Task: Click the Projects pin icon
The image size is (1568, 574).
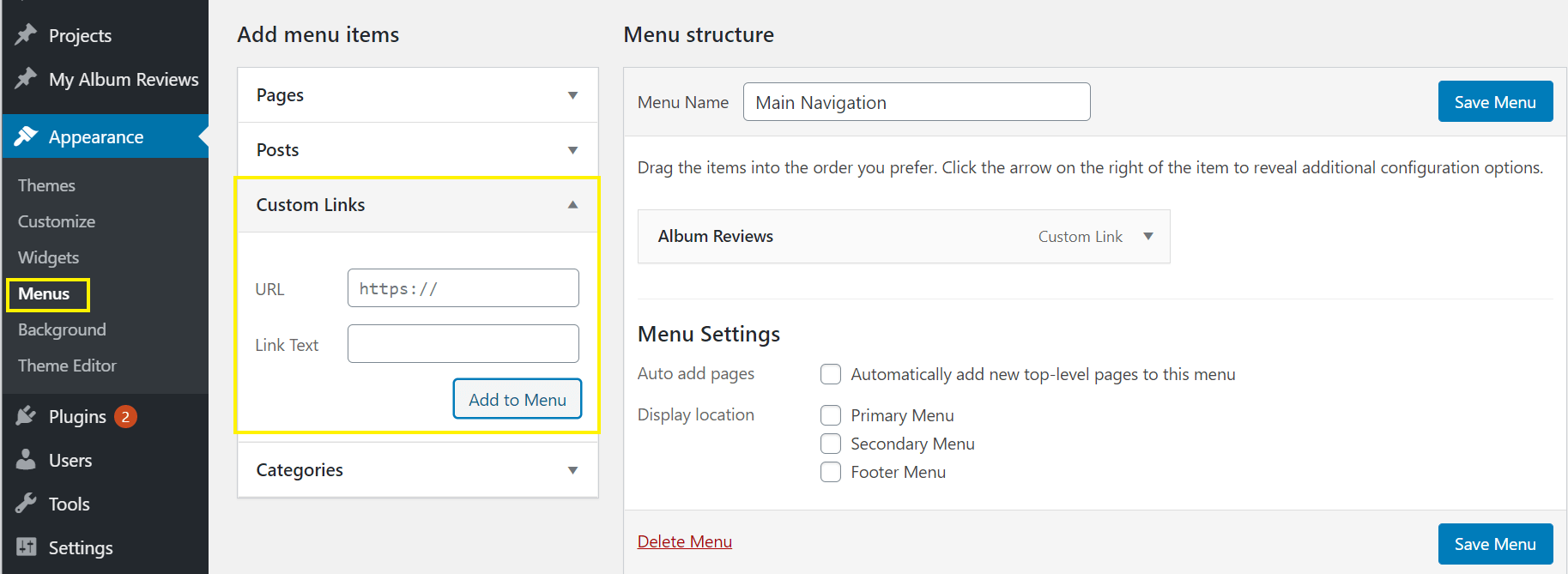Action: 26,34
